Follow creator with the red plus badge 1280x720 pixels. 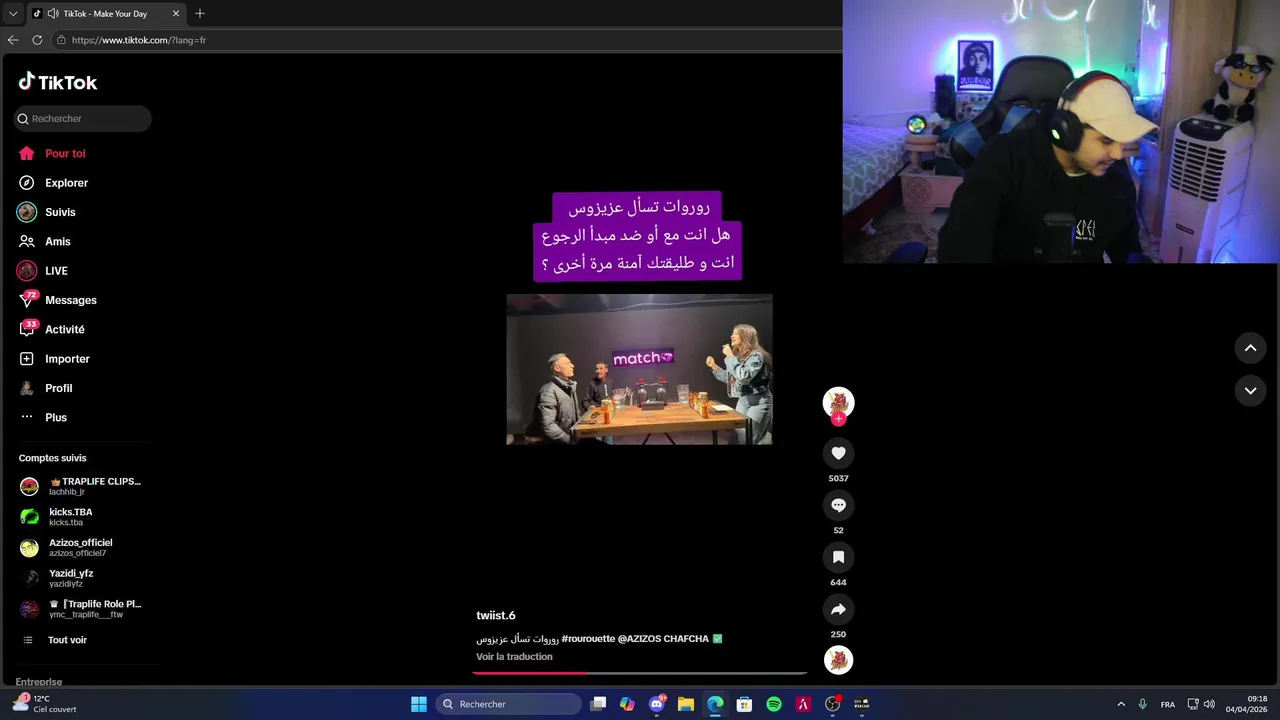click(838, 419)
